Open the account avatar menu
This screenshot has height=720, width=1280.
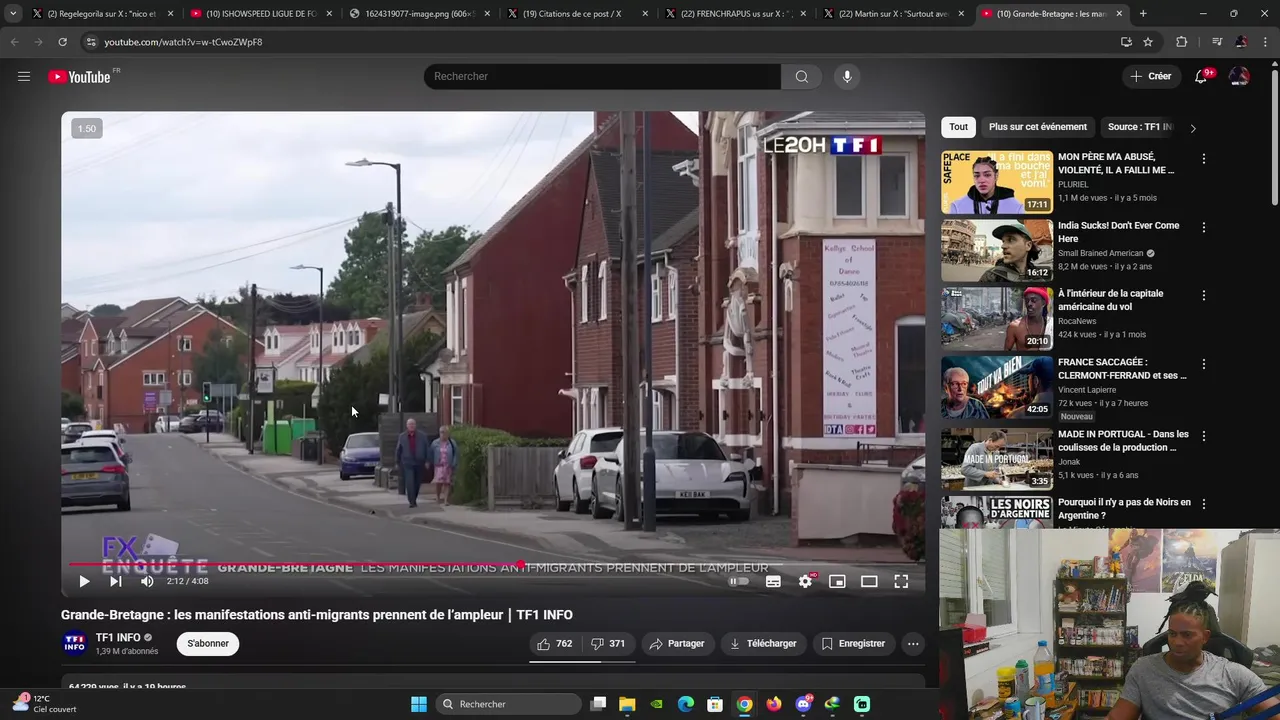1239,76
